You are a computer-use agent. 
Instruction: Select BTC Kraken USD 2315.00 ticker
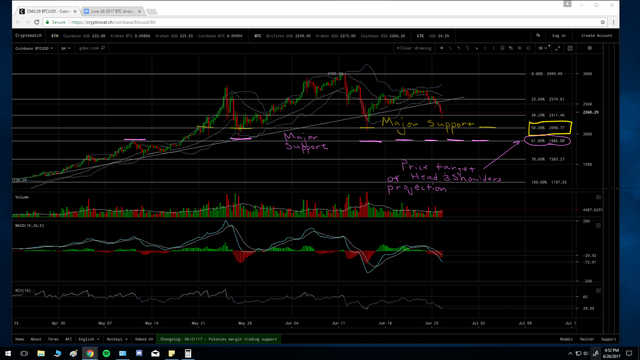[x=336, y=36]
